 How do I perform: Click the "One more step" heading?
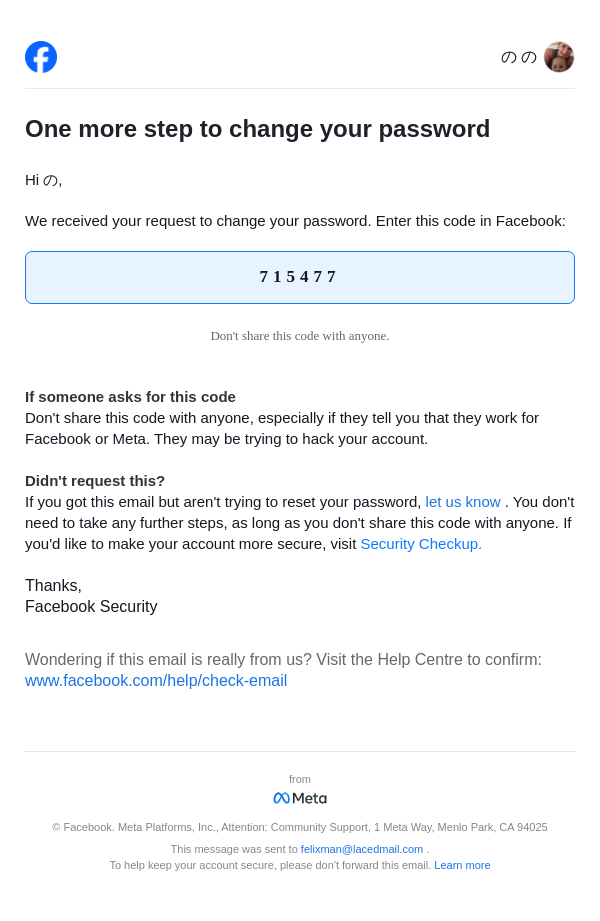[257, 129]
